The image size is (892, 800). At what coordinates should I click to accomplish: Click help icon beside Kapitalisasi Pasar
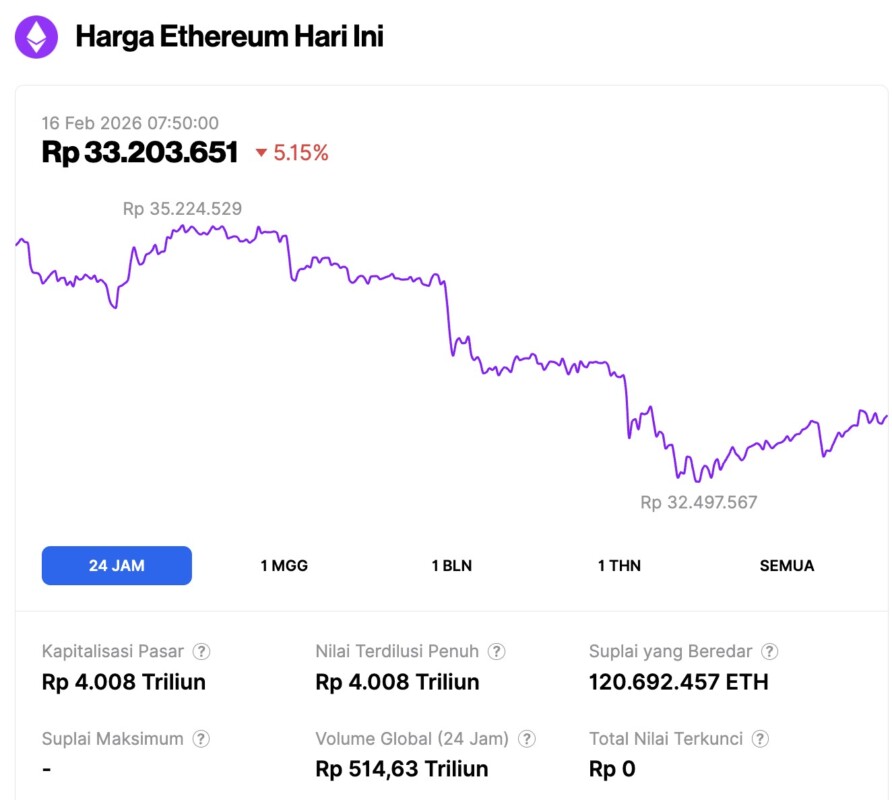201,651
